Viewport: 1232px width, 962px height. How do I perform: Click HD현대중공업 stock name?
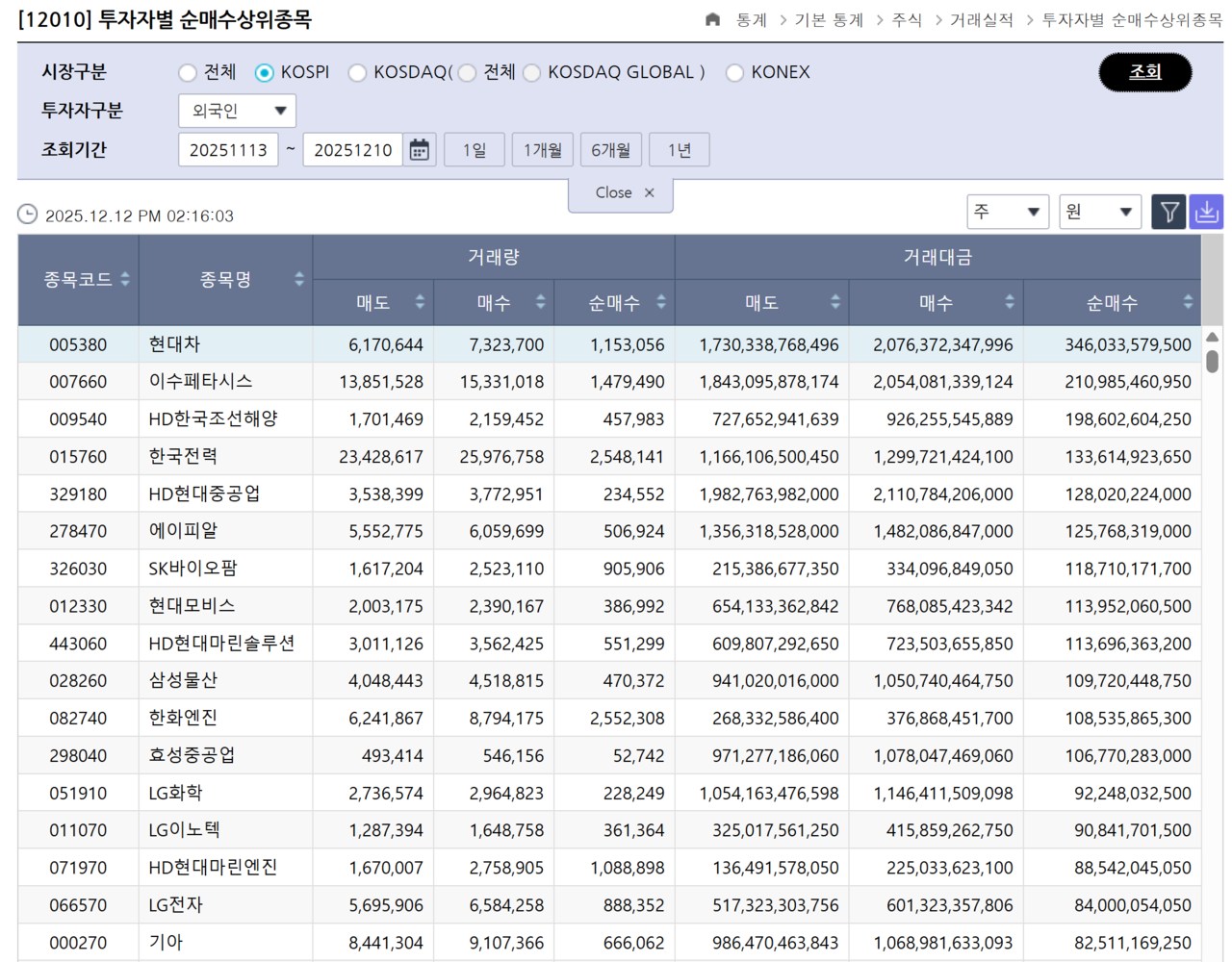(x=204, y=494)
